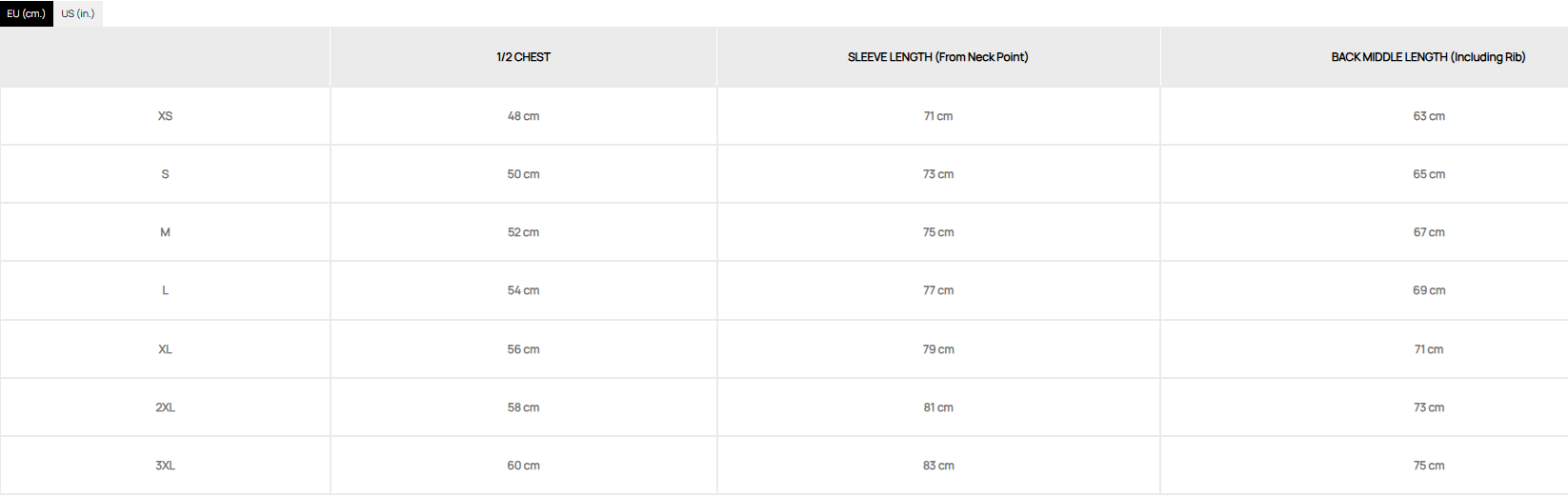This screenshot has width=1568, height=497.
Task: Click the 73 cm back length for 2XL
Action: [x=1429, y=408]
